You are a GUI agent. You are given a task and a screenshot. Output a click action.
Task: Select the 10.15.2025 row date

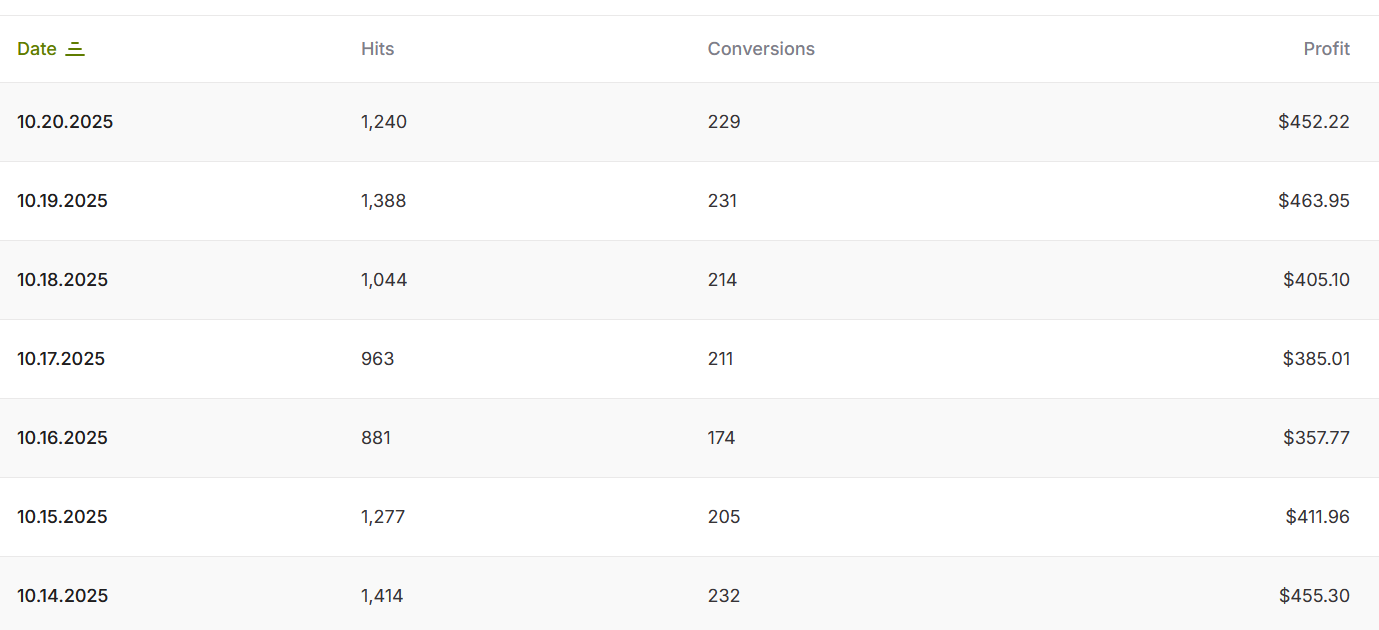(x=62, y=517)
